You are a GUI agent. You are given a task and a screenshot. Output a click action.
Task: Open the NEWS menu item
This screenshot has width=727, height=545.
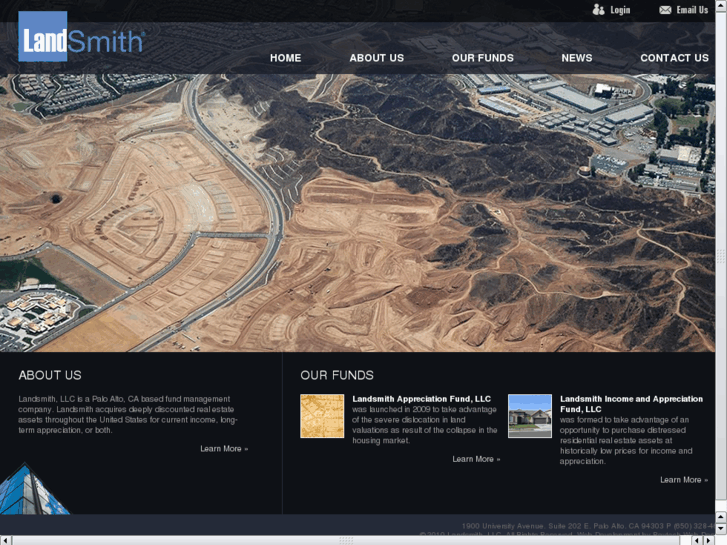click(577, 58)
